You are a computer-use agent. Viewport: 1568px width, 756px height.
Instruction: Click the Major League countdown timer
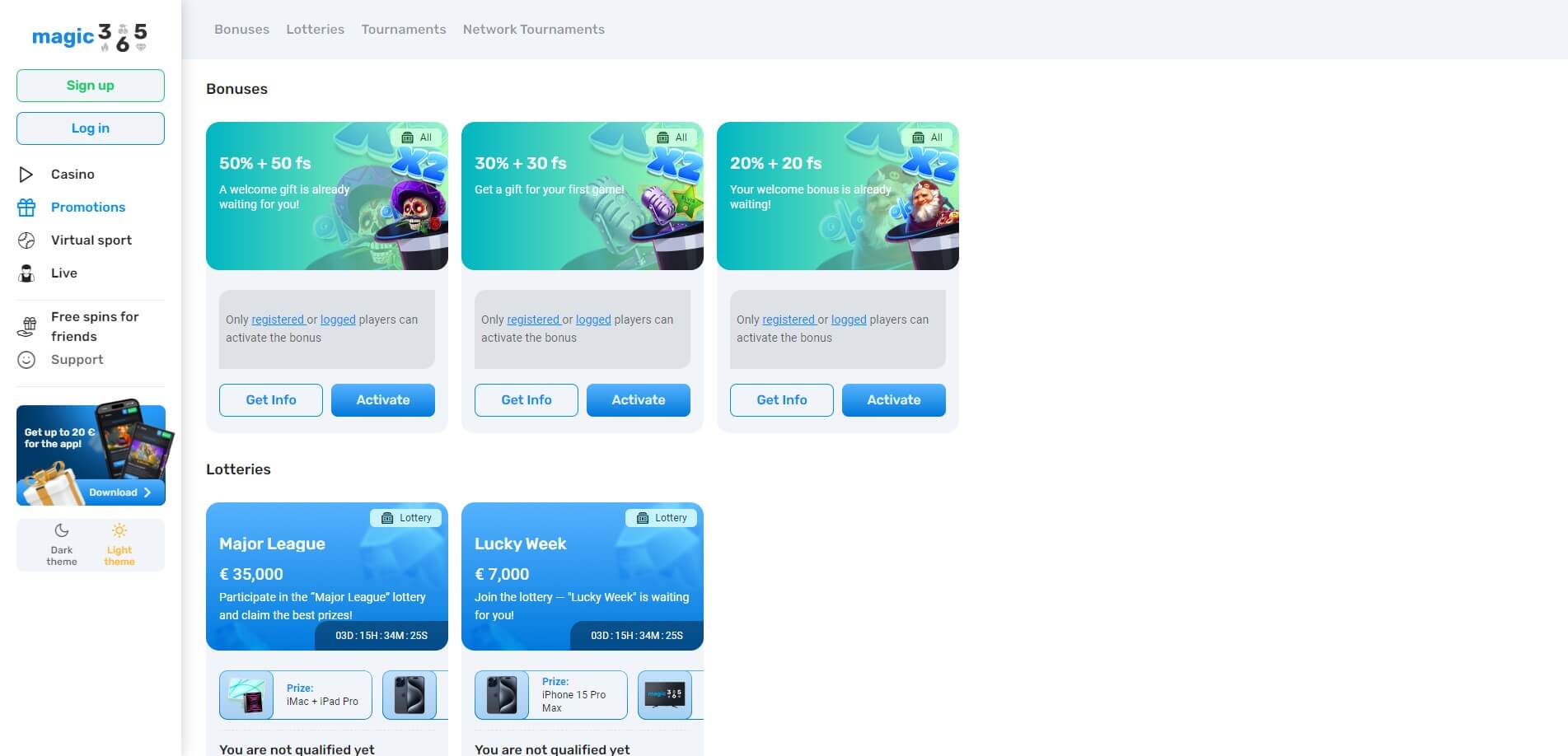click(381, 636)
